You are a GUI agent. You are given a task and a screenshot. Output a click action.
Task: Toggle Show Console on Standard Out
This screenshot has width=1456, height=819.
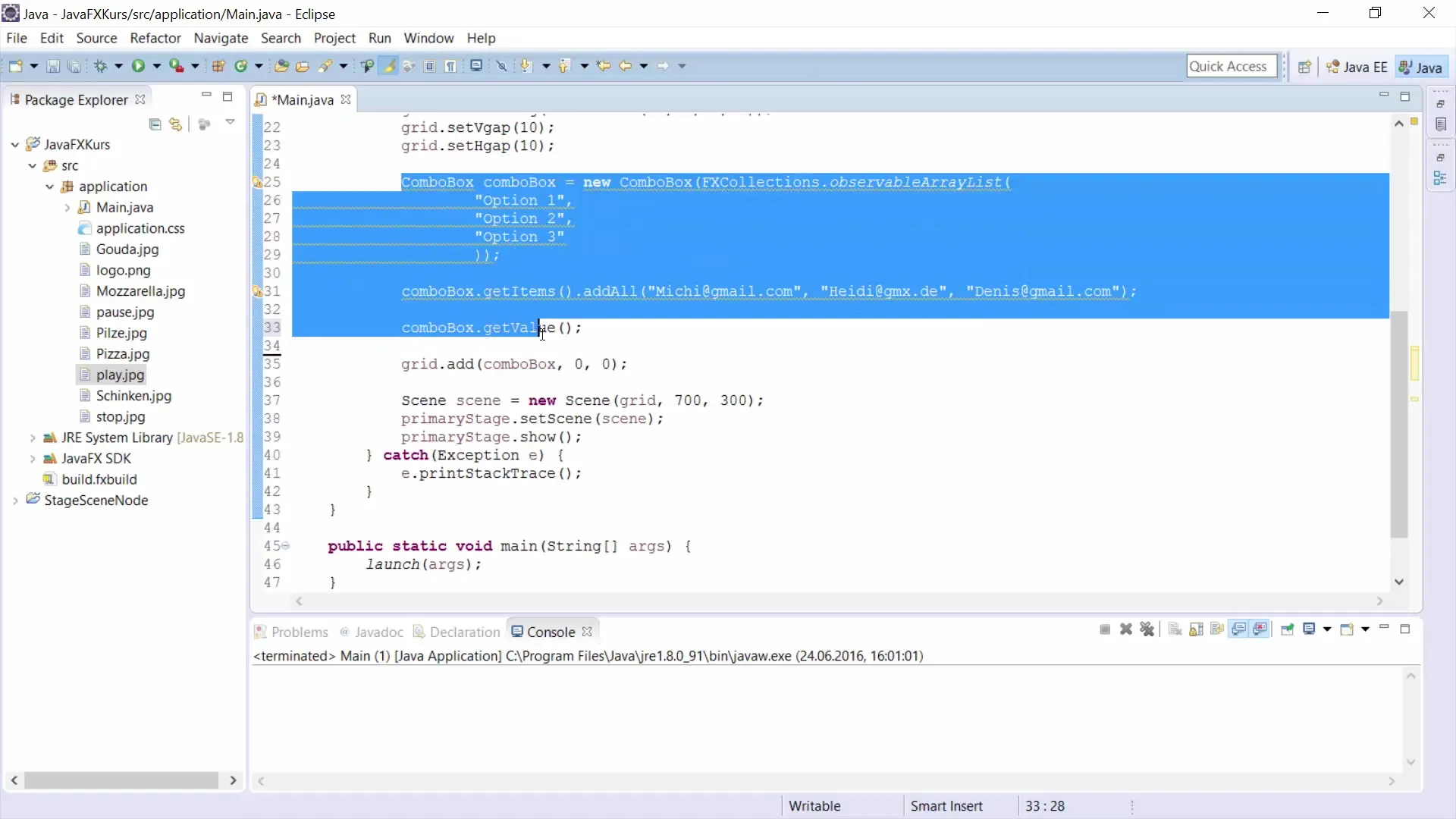click(1239, 629)
